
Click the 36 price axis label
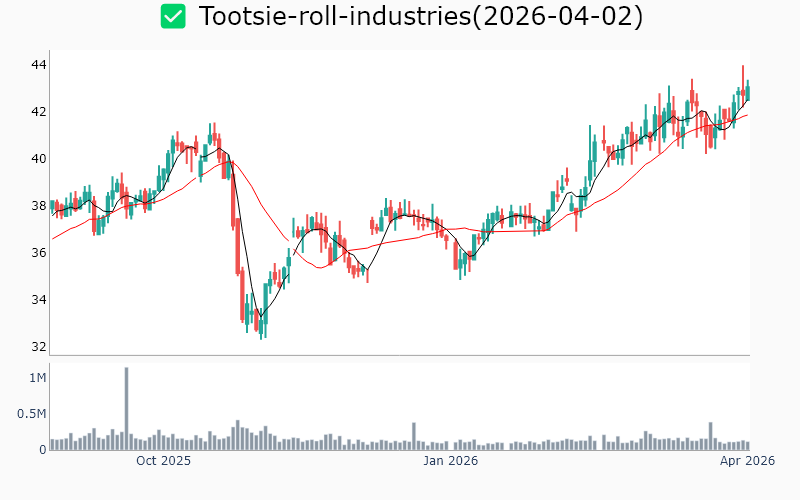38,253
